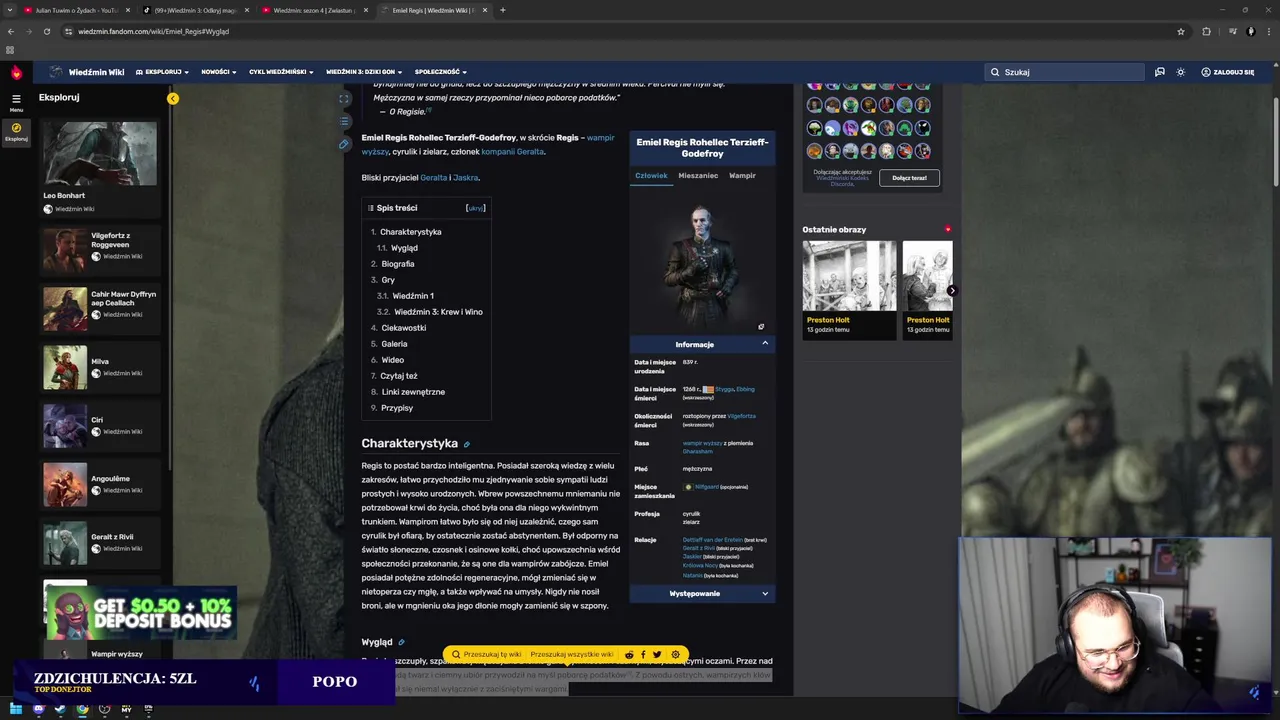Edit the Charakterystyka section pencil icon
The height and width of the screenshot is (720, 1280).
pyautogui.click(x=466, y=444)
